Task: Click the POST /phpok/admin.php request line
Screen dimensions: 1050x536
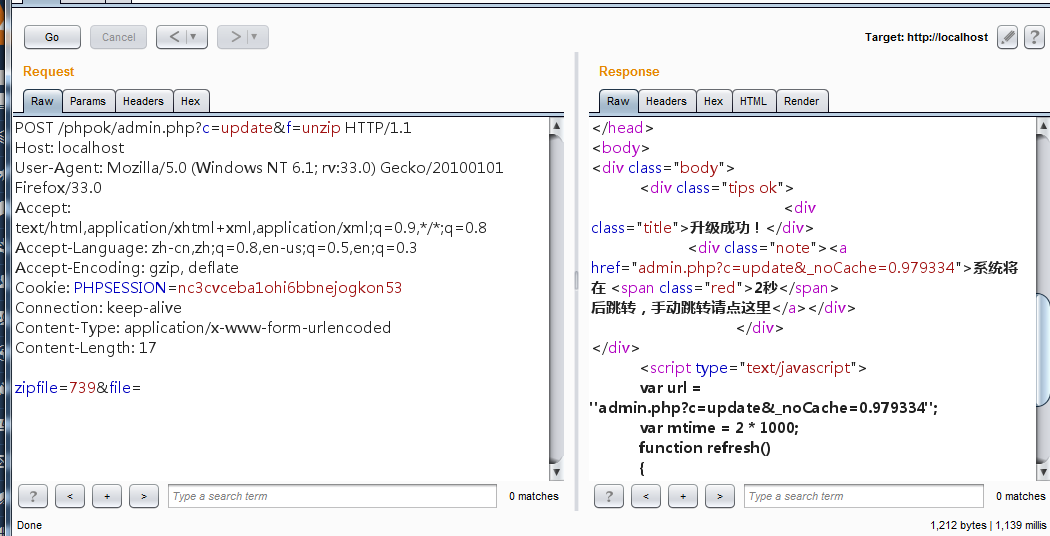Action: [213, 128]
